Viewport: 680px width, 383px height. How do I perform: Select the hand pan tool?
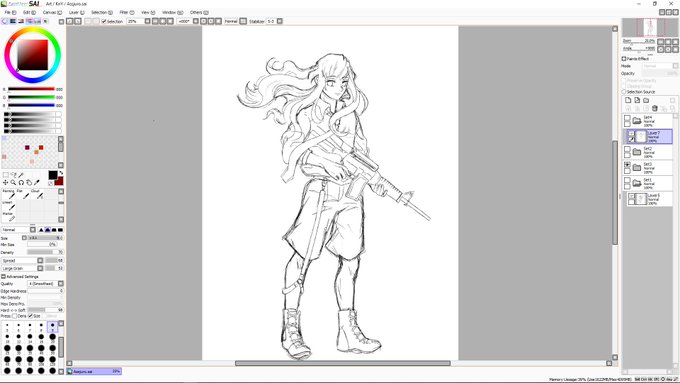tap(29, 183)
